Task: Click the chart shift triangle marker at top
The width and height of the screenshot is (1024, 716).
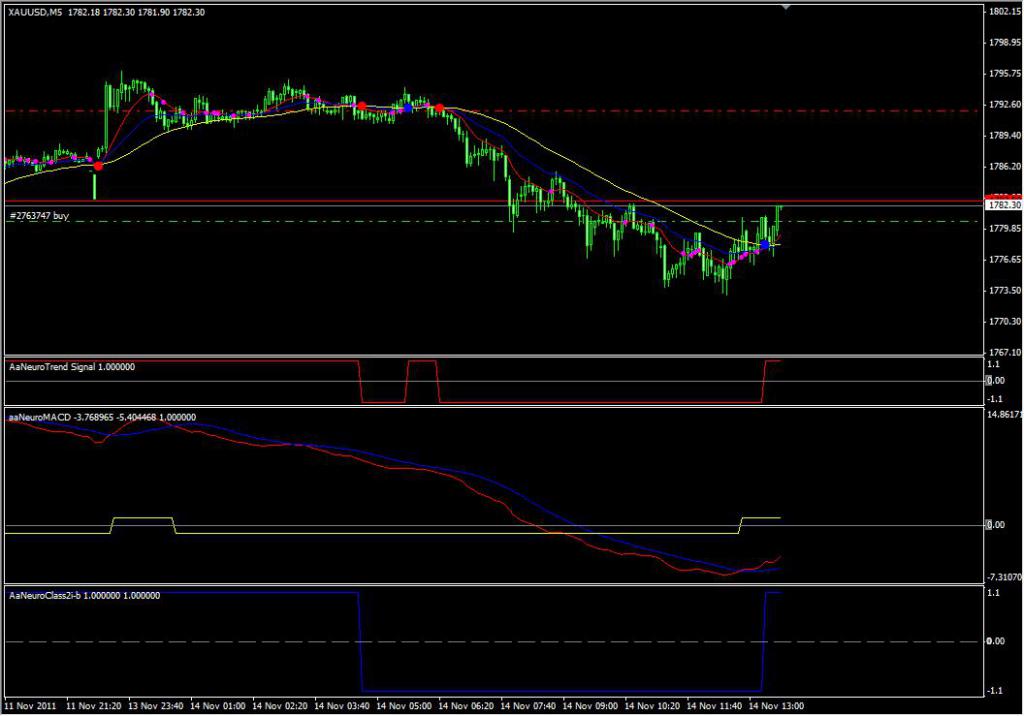Action: click(786, 7)
